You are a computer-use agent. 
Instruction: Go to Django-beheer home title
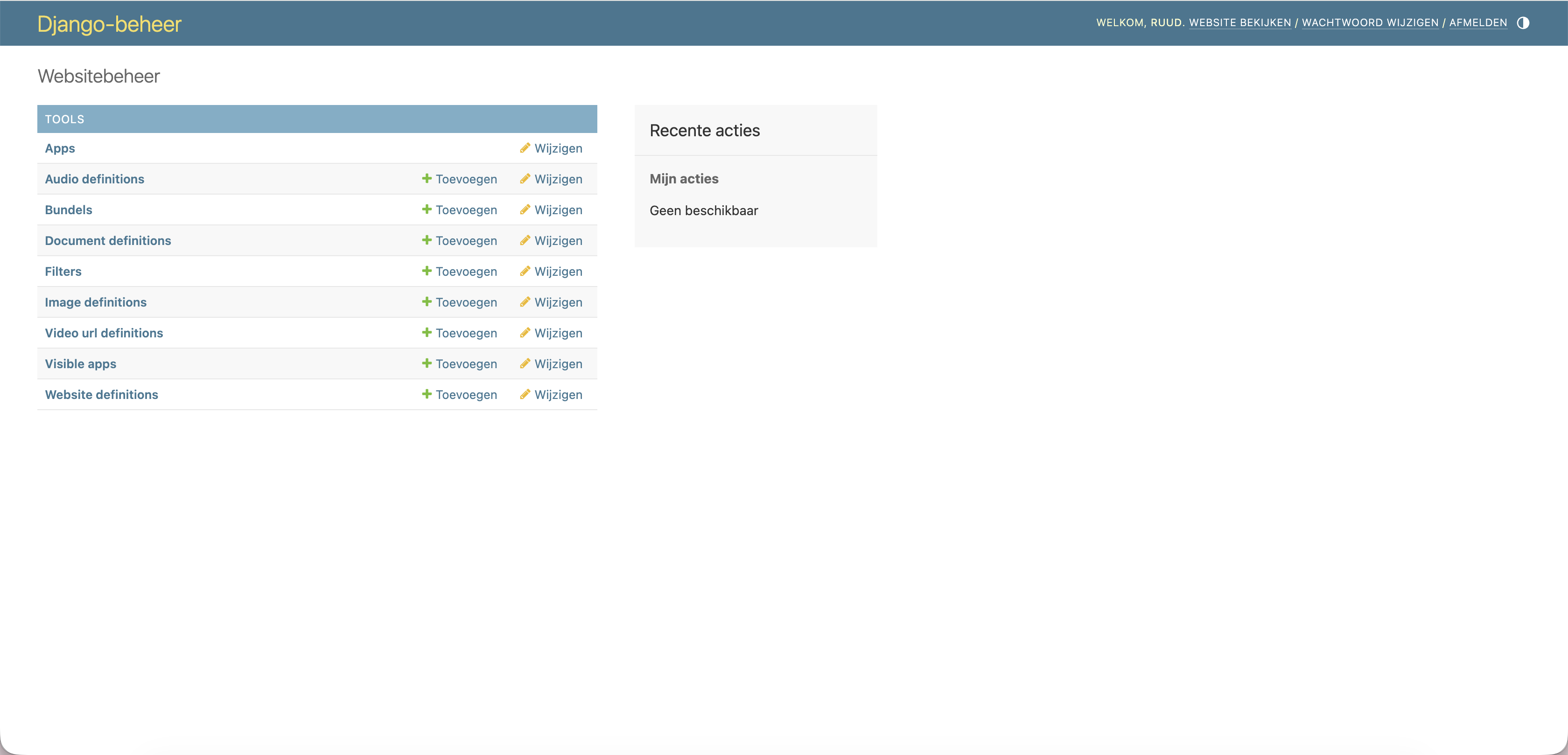(x=110, y=24)
